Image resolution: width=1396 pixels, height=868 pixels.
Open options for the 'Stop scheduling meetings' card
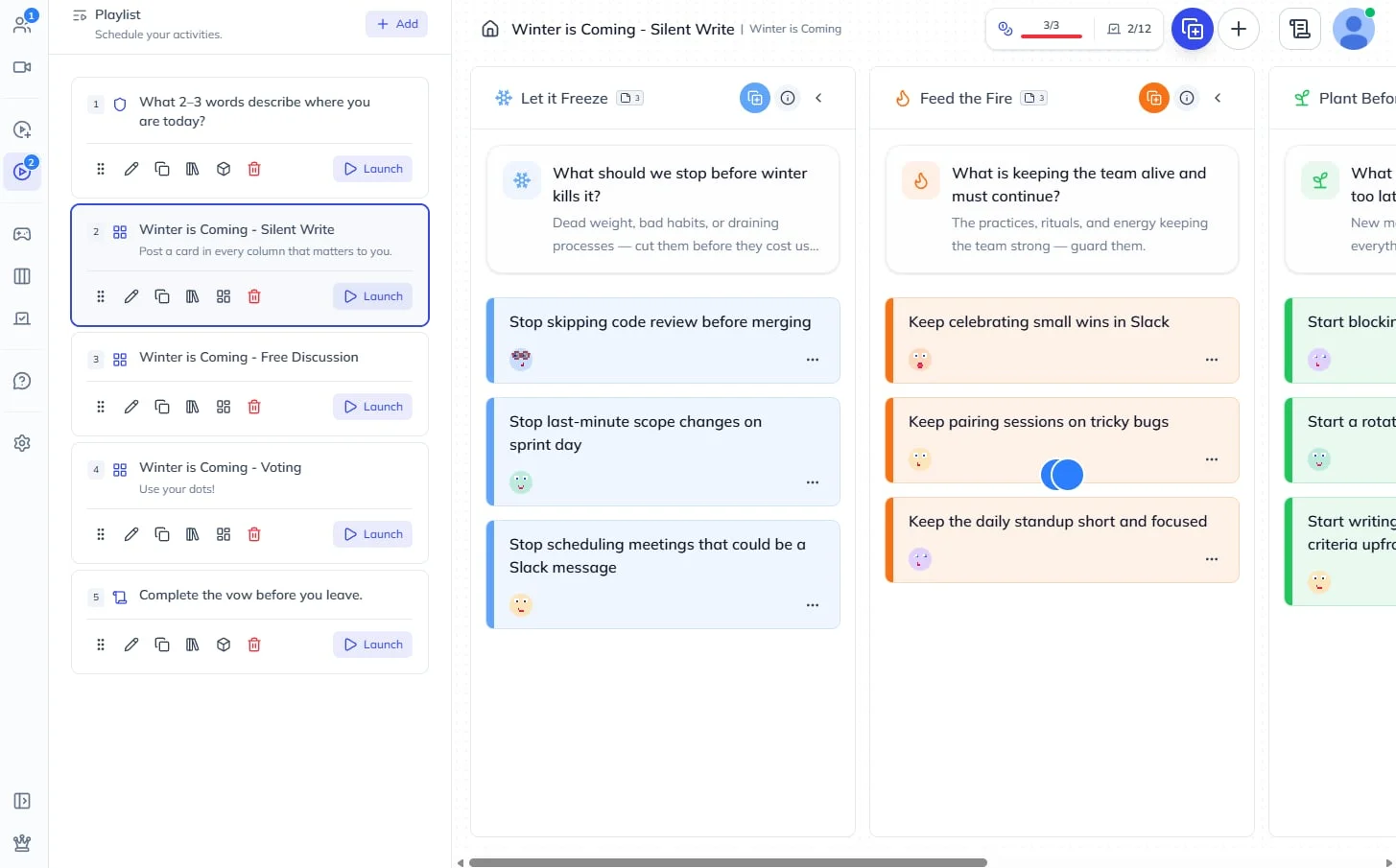pyautogui.click(x=813, y=605)
